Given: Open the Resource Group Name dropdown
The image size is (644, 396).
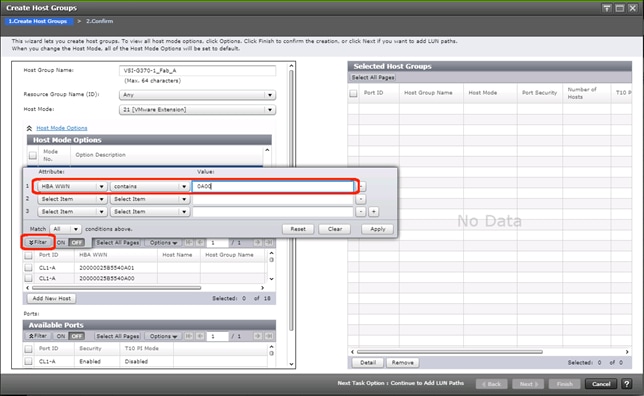Looking at the screenshot, I should (197, 95).
